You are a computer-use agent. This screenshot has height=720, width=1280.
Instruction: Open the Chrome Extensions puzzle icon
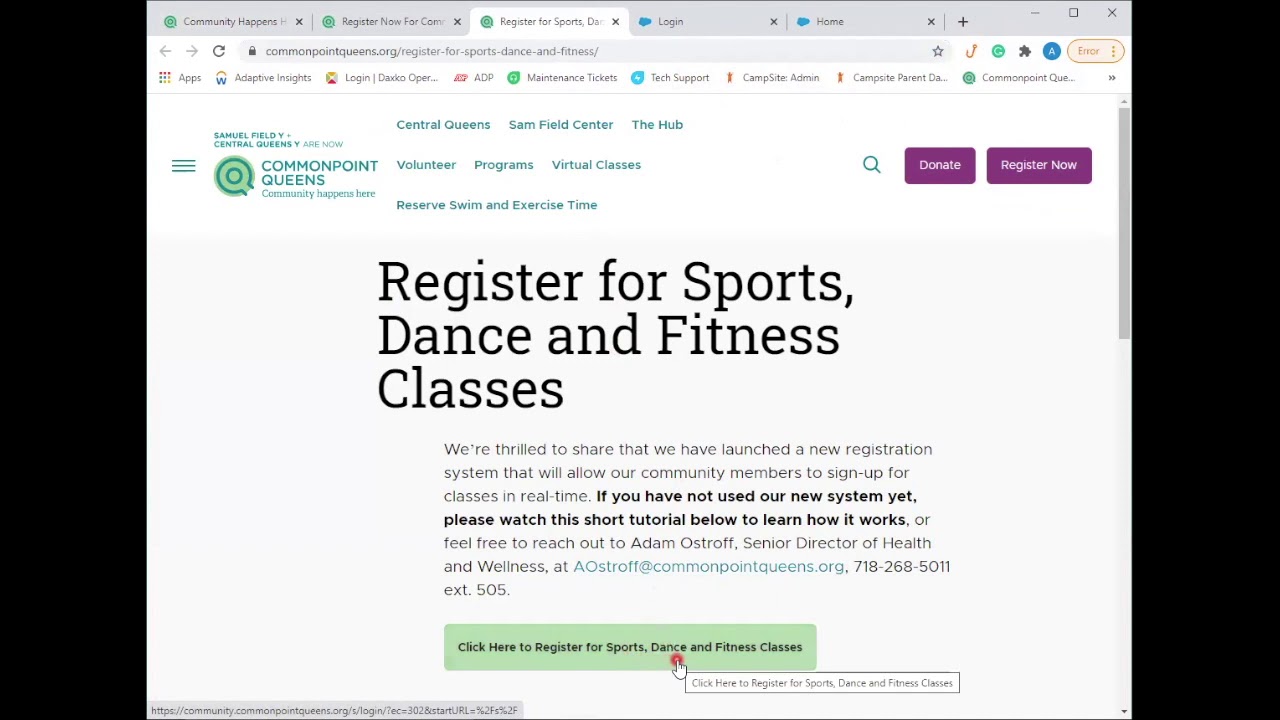[x=1025, y=51]
